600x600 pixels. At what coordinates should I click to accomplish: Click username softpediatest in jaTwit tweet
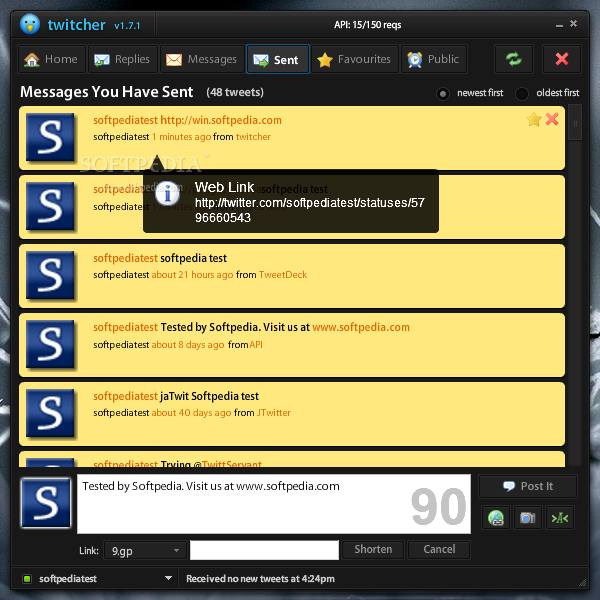[x=125, y=396]
